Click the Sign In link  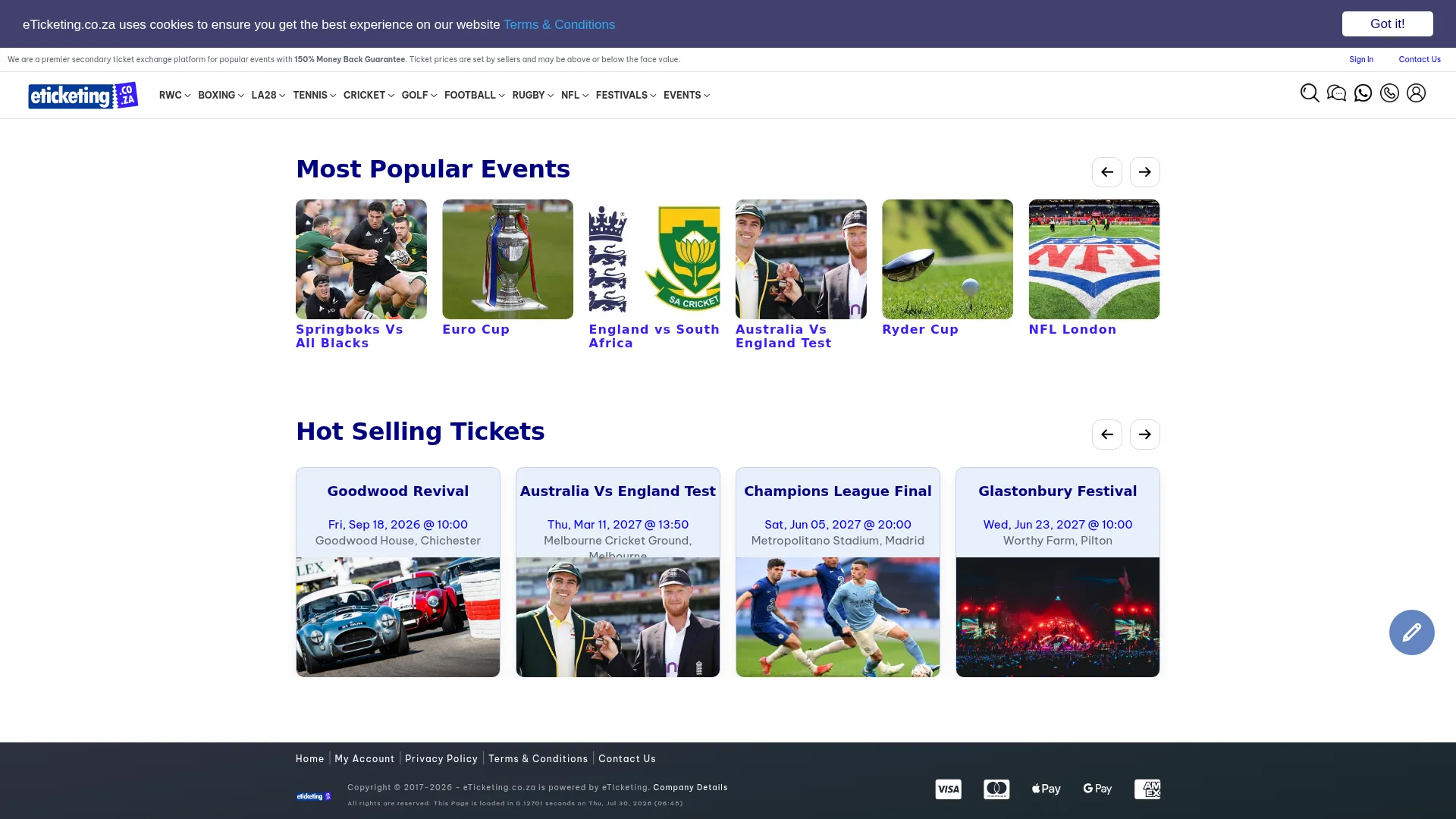(1360, 59)
